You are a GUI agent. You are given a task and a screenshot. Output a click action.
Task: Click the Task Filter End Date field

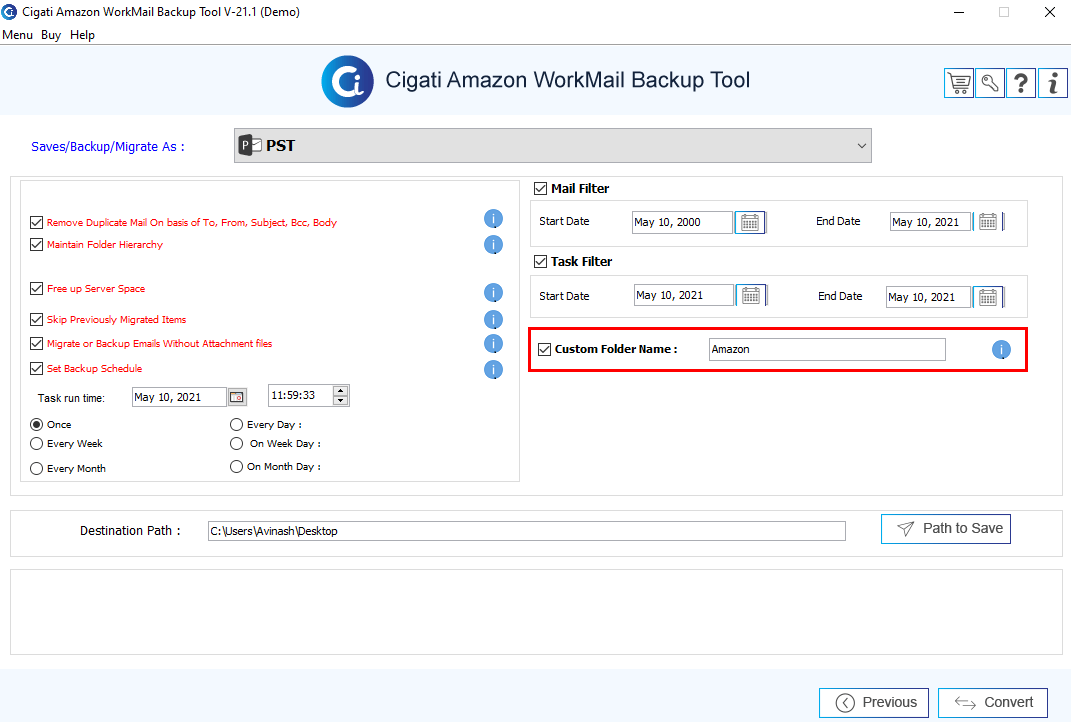pyautogui.click(x=928, y=297)
